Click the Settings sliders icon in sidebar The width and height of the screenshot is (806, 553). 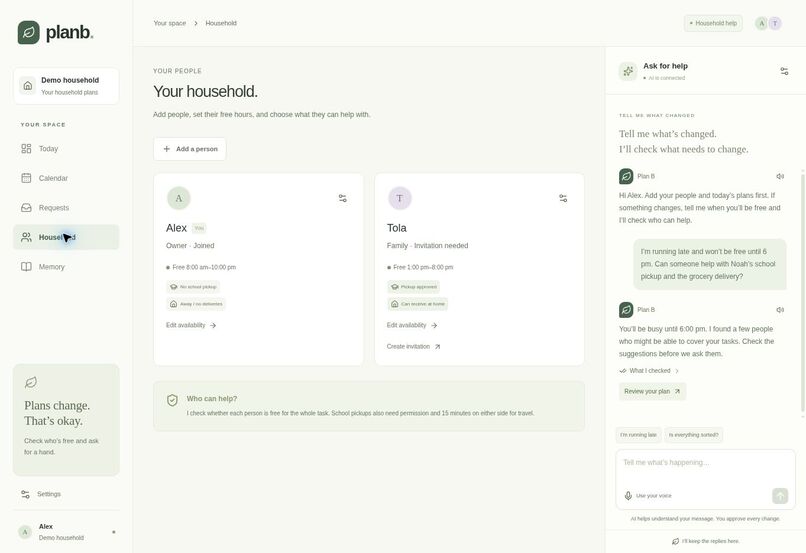coord(25,494)
